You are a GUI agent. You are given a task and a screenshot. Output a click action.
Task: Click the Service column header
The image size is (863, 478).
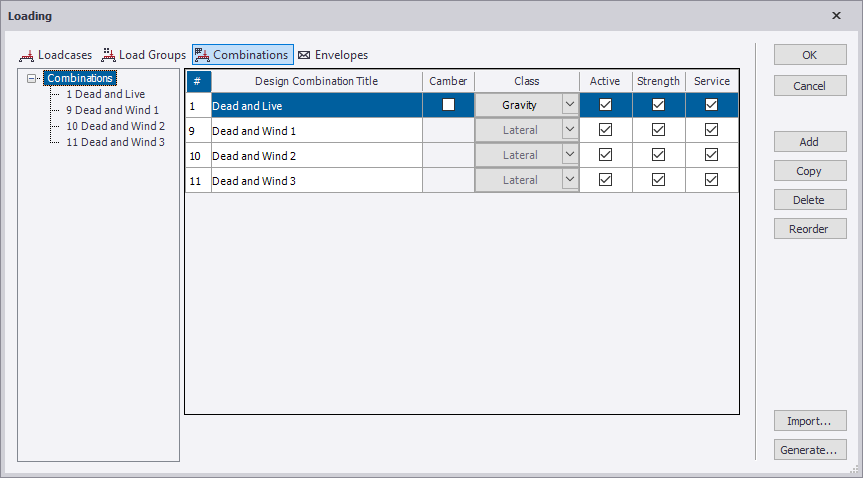click(712, 81)
